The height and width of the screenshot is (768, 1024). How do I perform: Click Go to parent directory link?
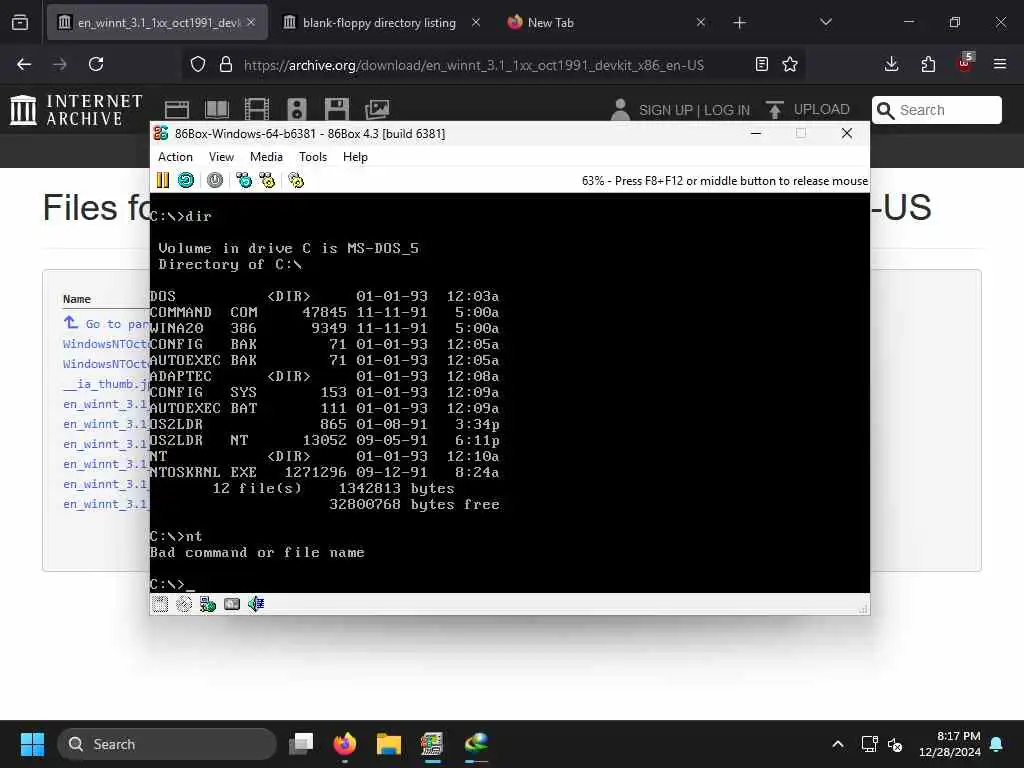click(x=108, y=323)
